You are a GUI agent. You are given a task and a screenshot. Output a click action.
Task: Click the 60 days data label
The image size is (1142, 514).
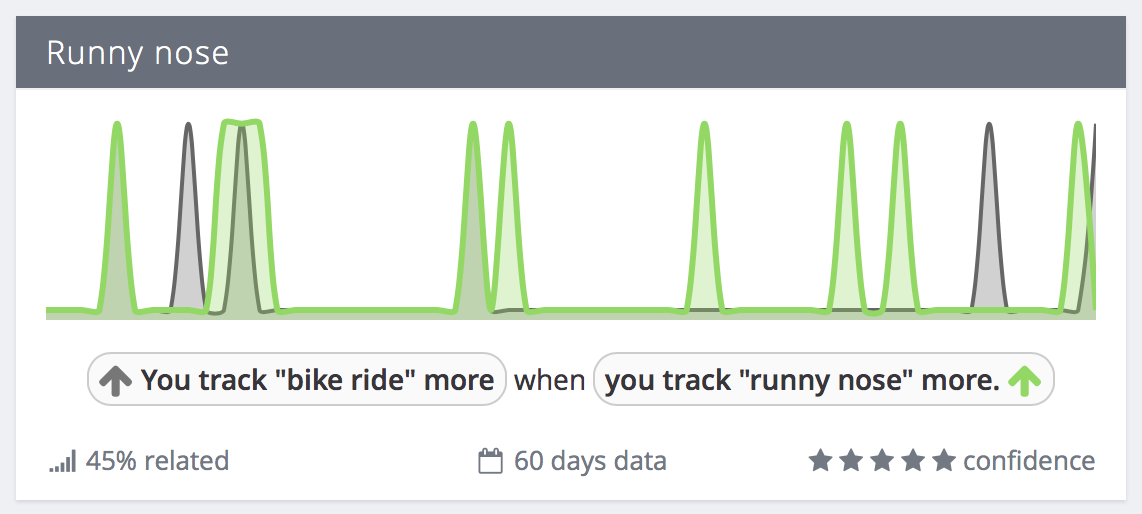click(590, 461)
